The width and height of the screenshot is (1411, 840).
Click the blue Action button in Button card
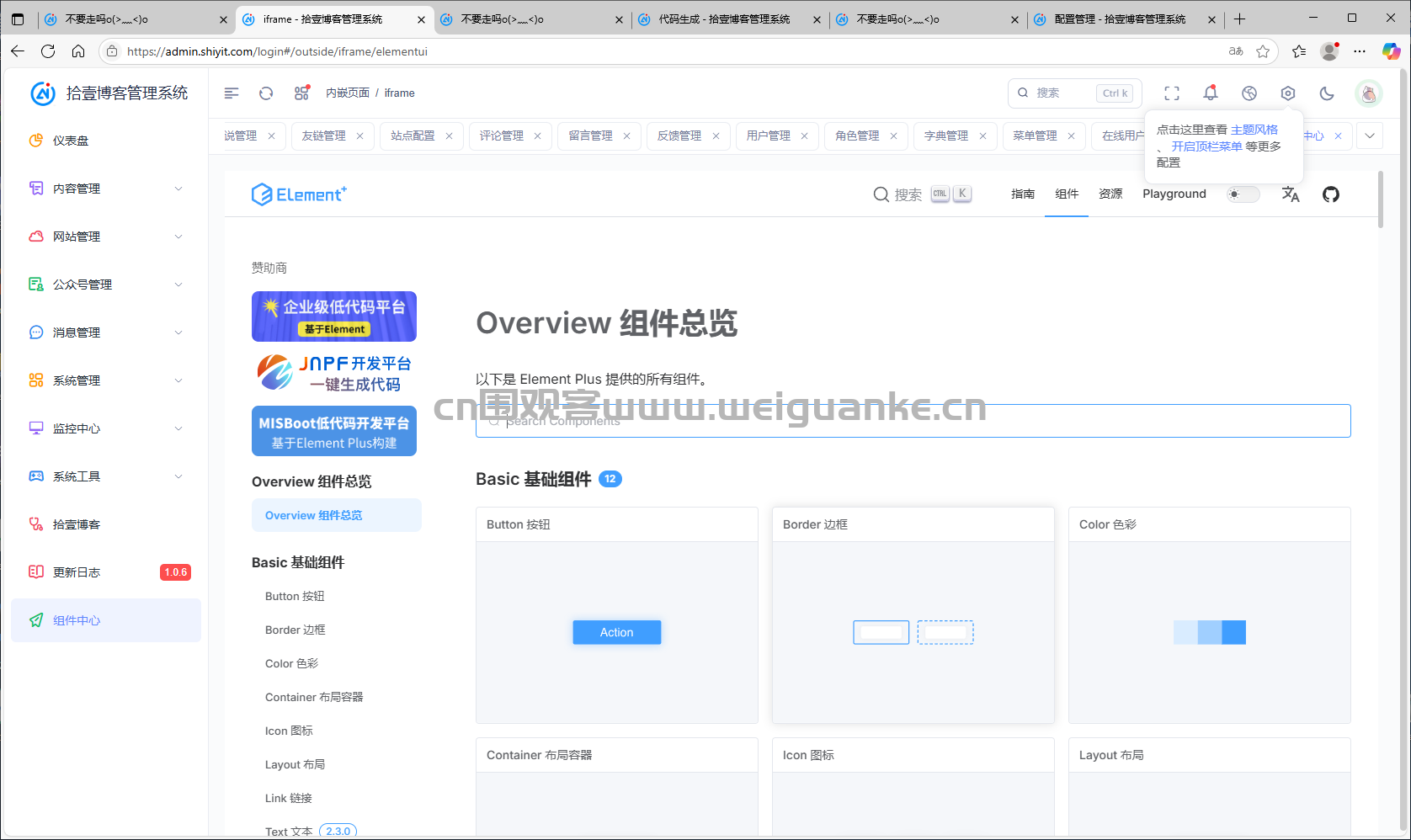click(x=617, y=632)
